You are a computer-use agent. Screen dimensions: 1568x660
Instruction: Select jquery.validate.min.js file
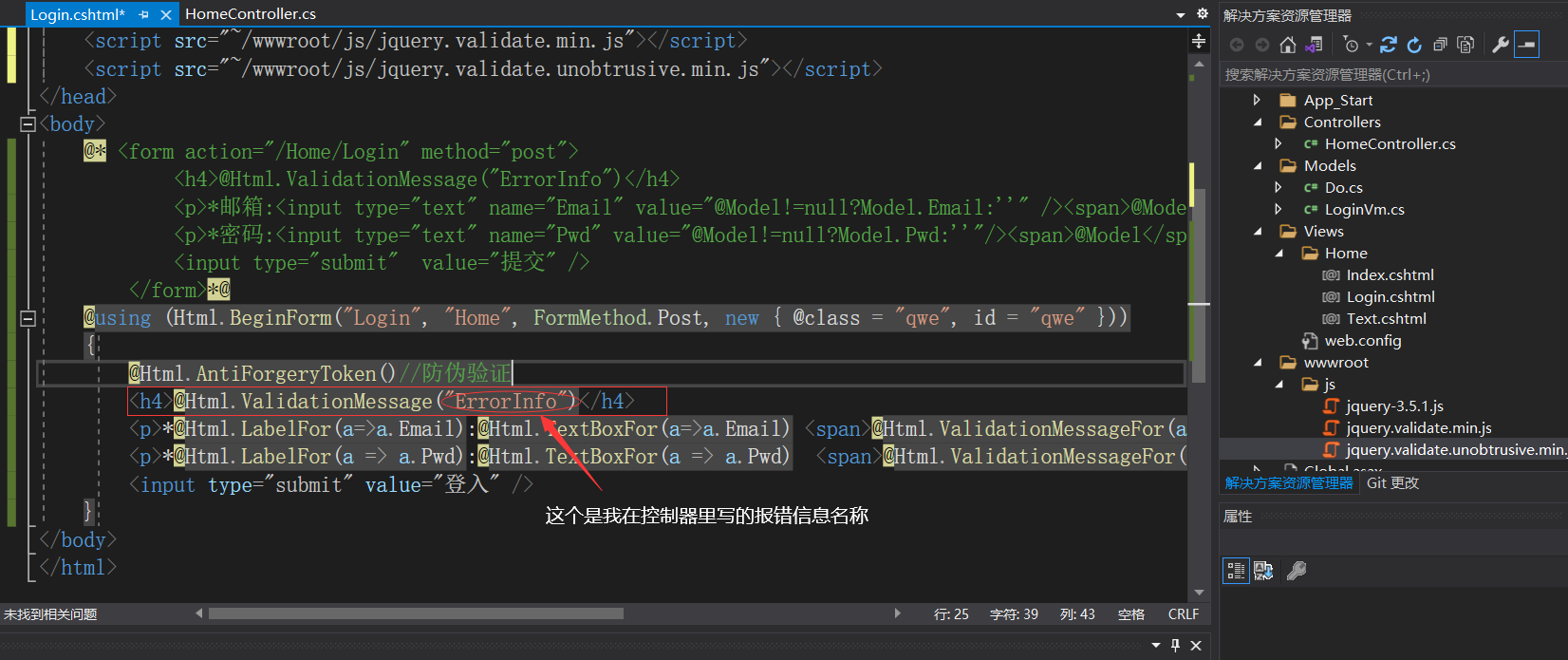click(1419, 427)
